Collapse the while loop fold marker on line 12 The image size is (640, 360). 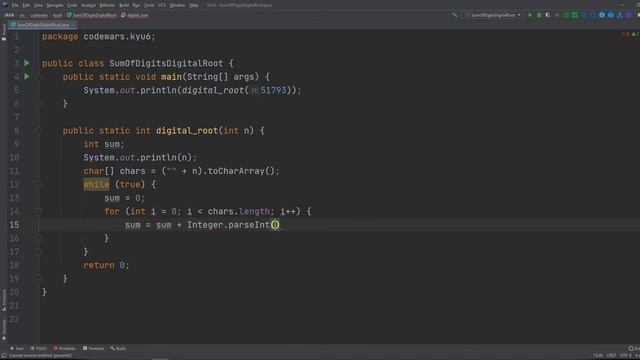click(x=38, y=184)
